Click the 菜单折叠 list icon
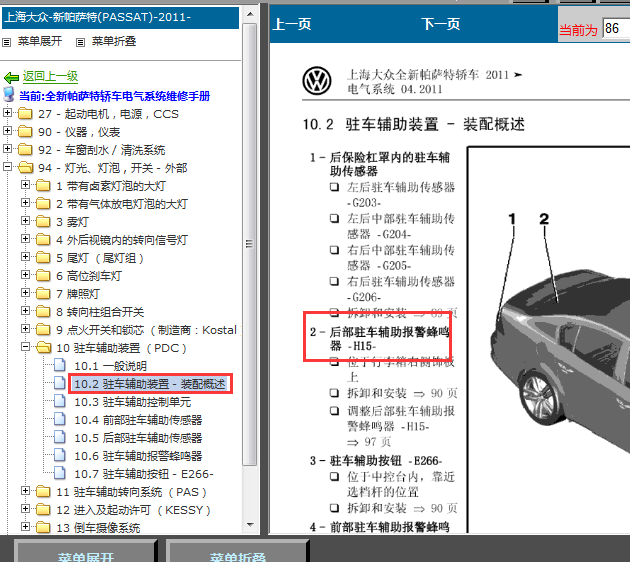 tap(80, 42)
